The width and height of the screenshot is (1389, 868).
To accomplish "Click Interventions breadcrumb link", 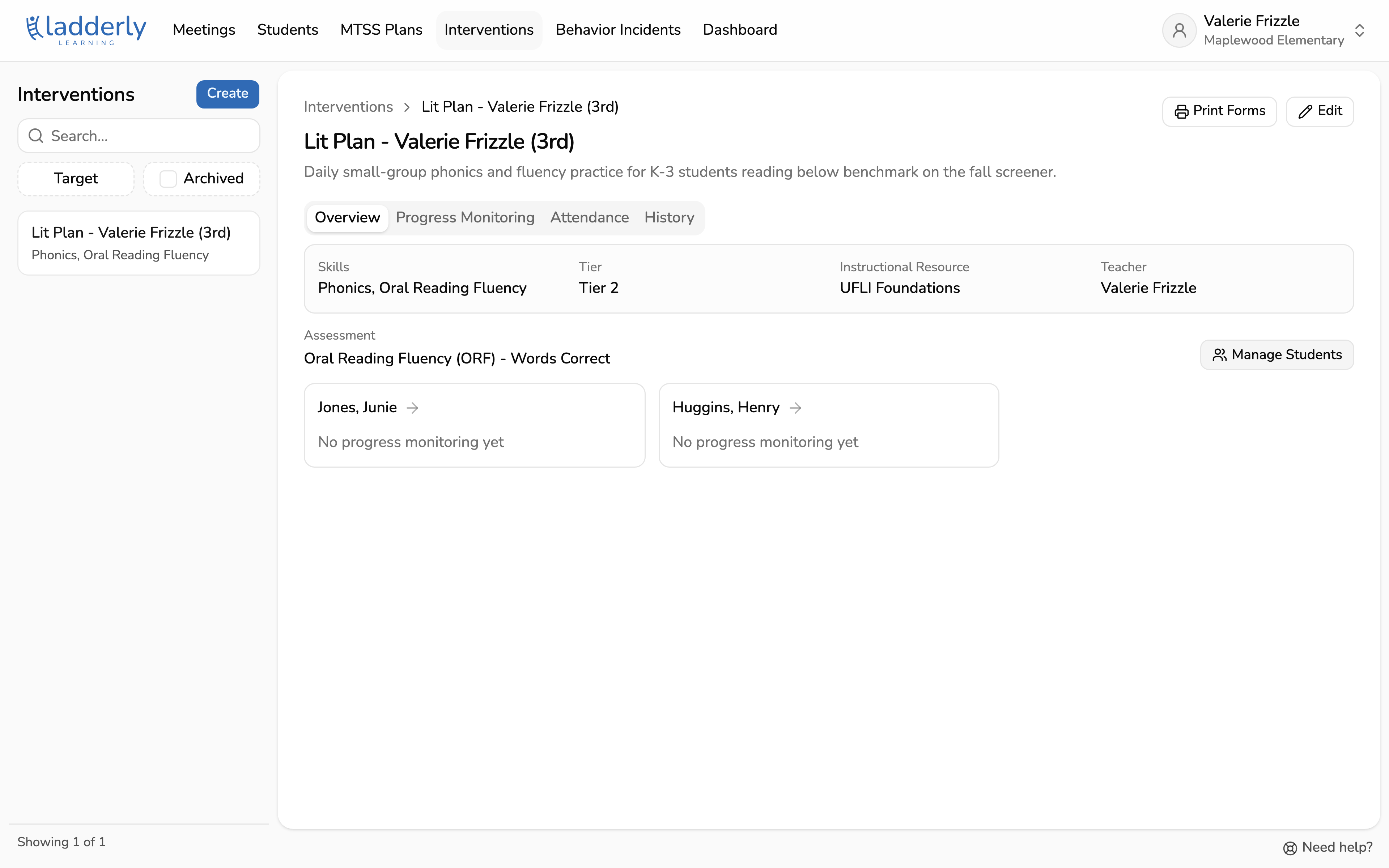I will [348, 107].
